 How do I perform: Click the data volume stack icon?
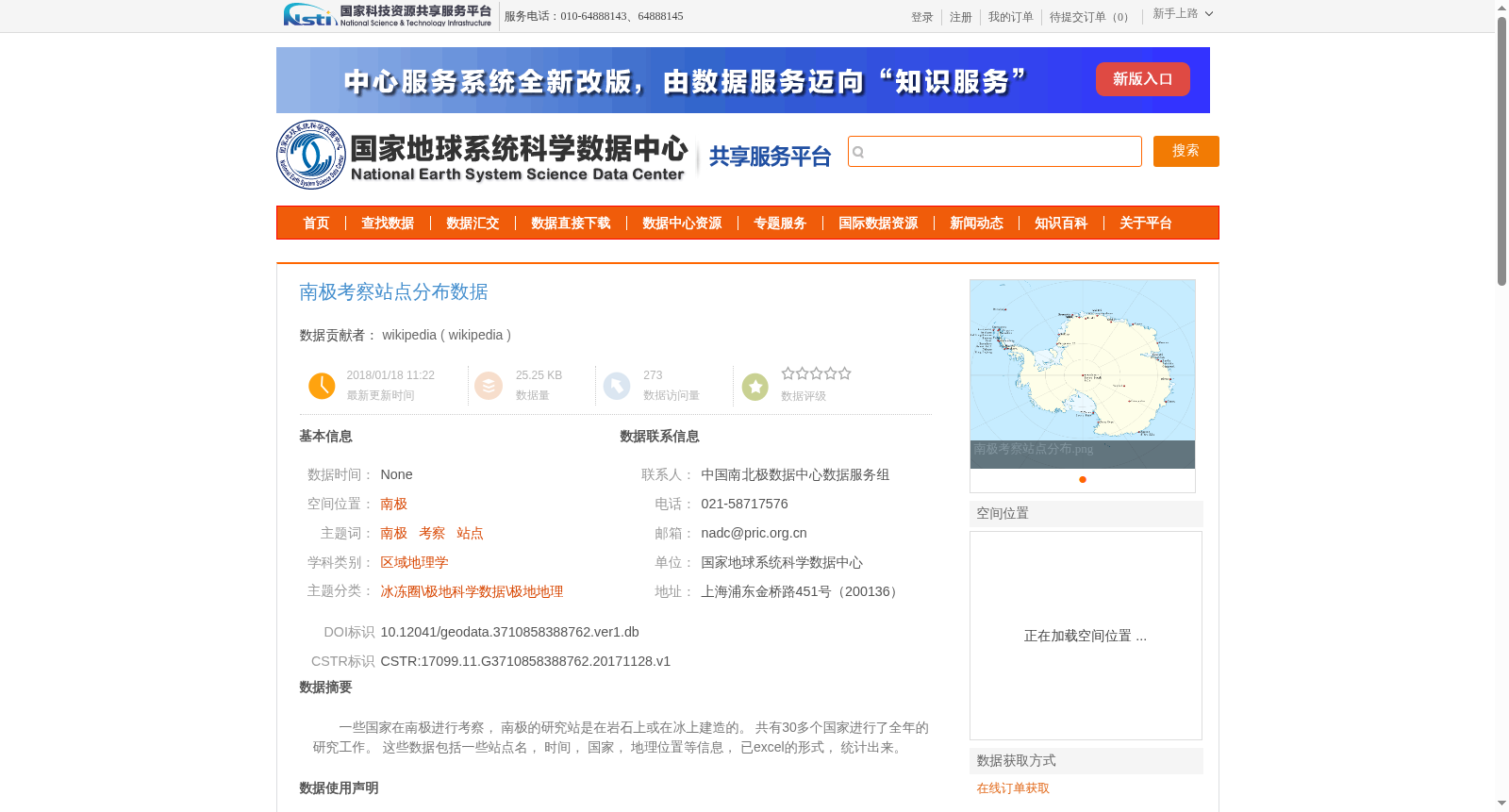489,386
